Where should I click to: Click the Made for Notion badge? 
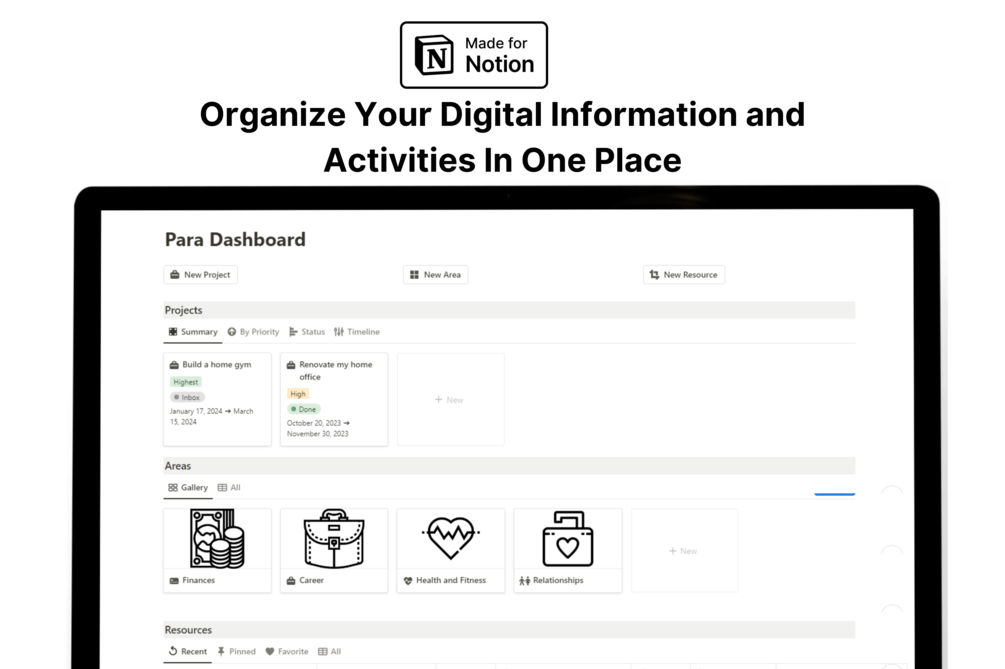(x=474, y=55)
